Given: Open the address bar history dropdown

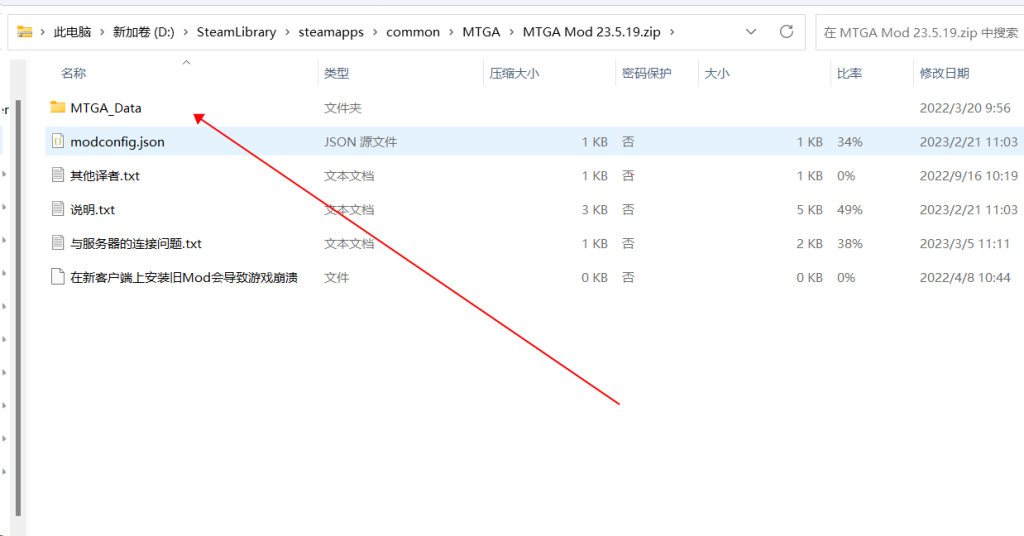Looking at the screenshot, I should tap(751, 31).
